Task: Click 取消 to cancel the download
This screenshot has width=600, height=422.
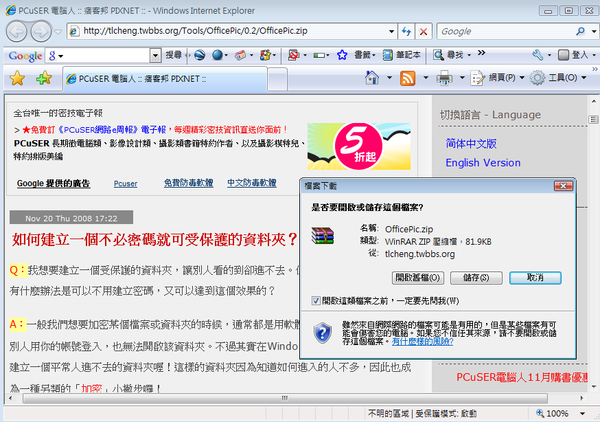Action: tap(535, 278)
